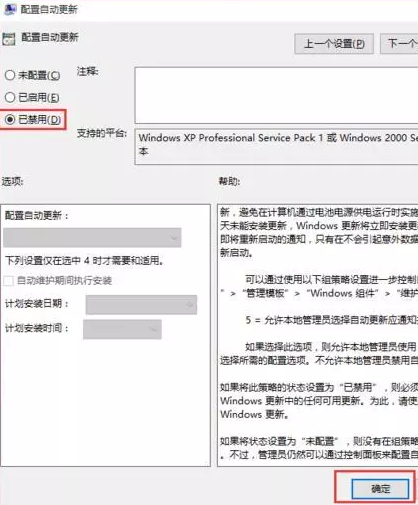Screen dimensions: 418x505
Task: Open the 计划安装时间 dropdown
Action: (x=122, y=329)
